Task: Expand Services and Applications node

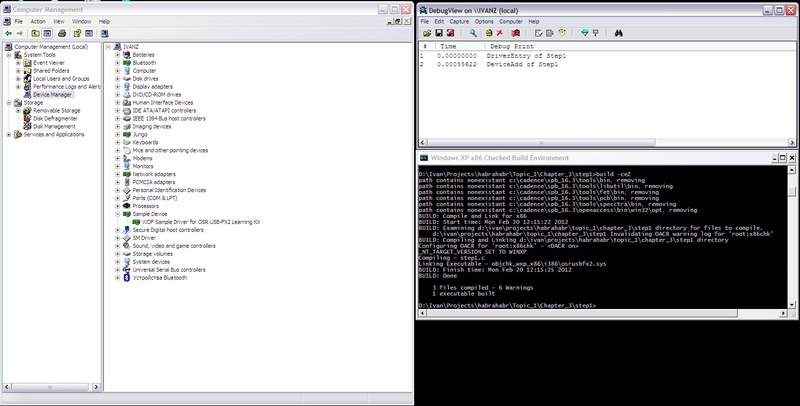Action: (9, 135)
